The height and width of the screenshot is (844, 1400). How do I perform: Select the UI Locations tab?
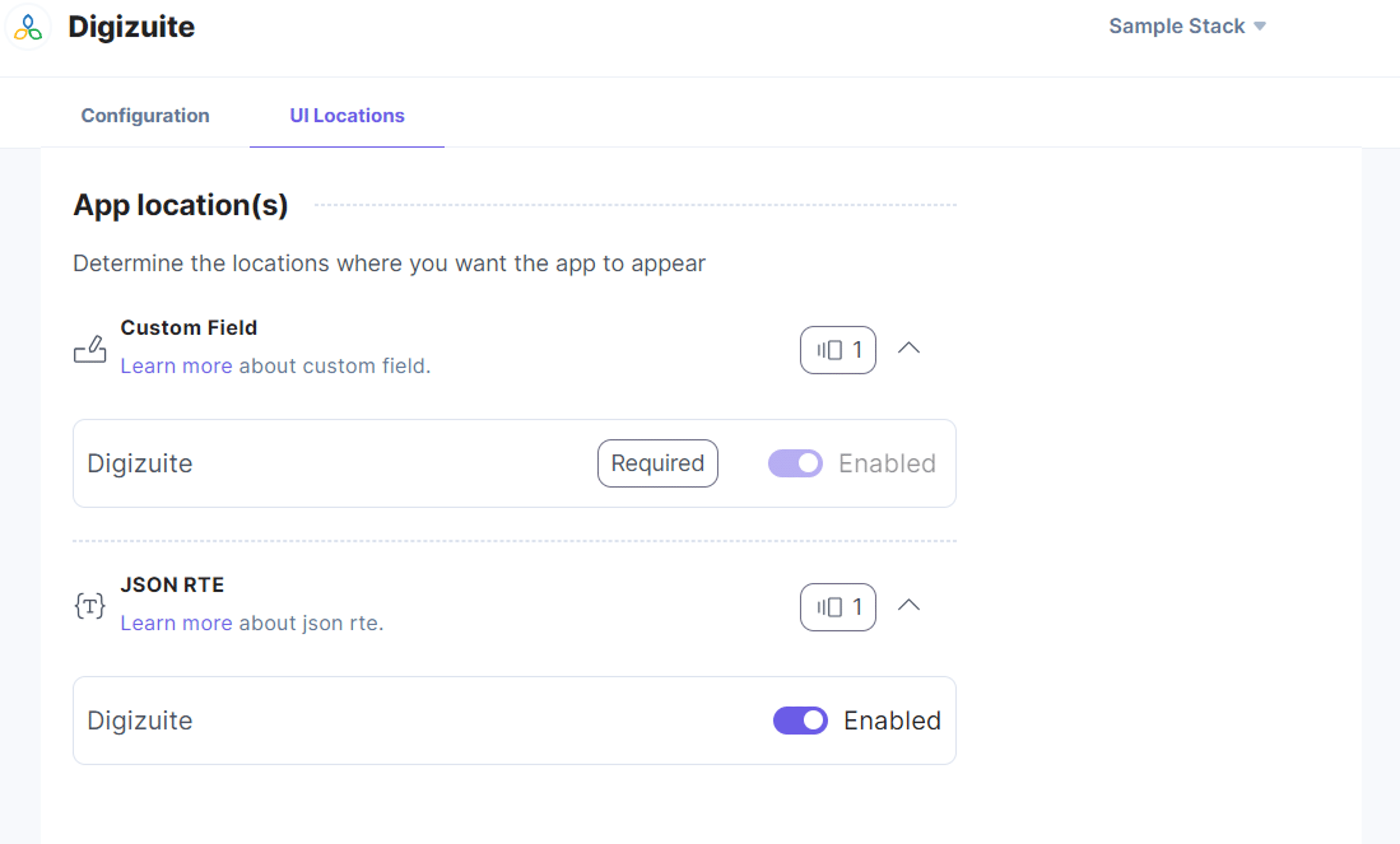point(347,115)
